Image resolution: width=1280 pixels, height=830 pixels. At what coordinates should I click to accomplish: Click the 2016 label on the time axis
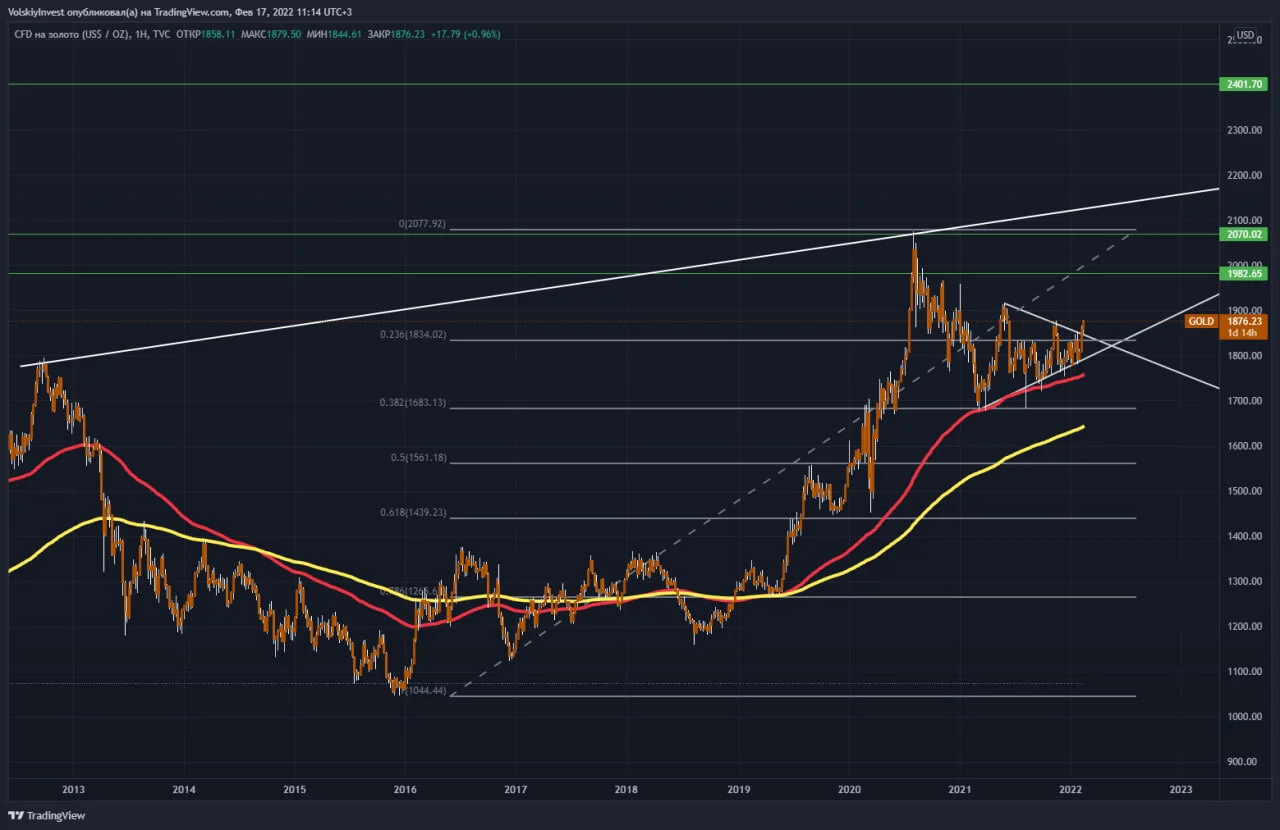tap(405, 789)
